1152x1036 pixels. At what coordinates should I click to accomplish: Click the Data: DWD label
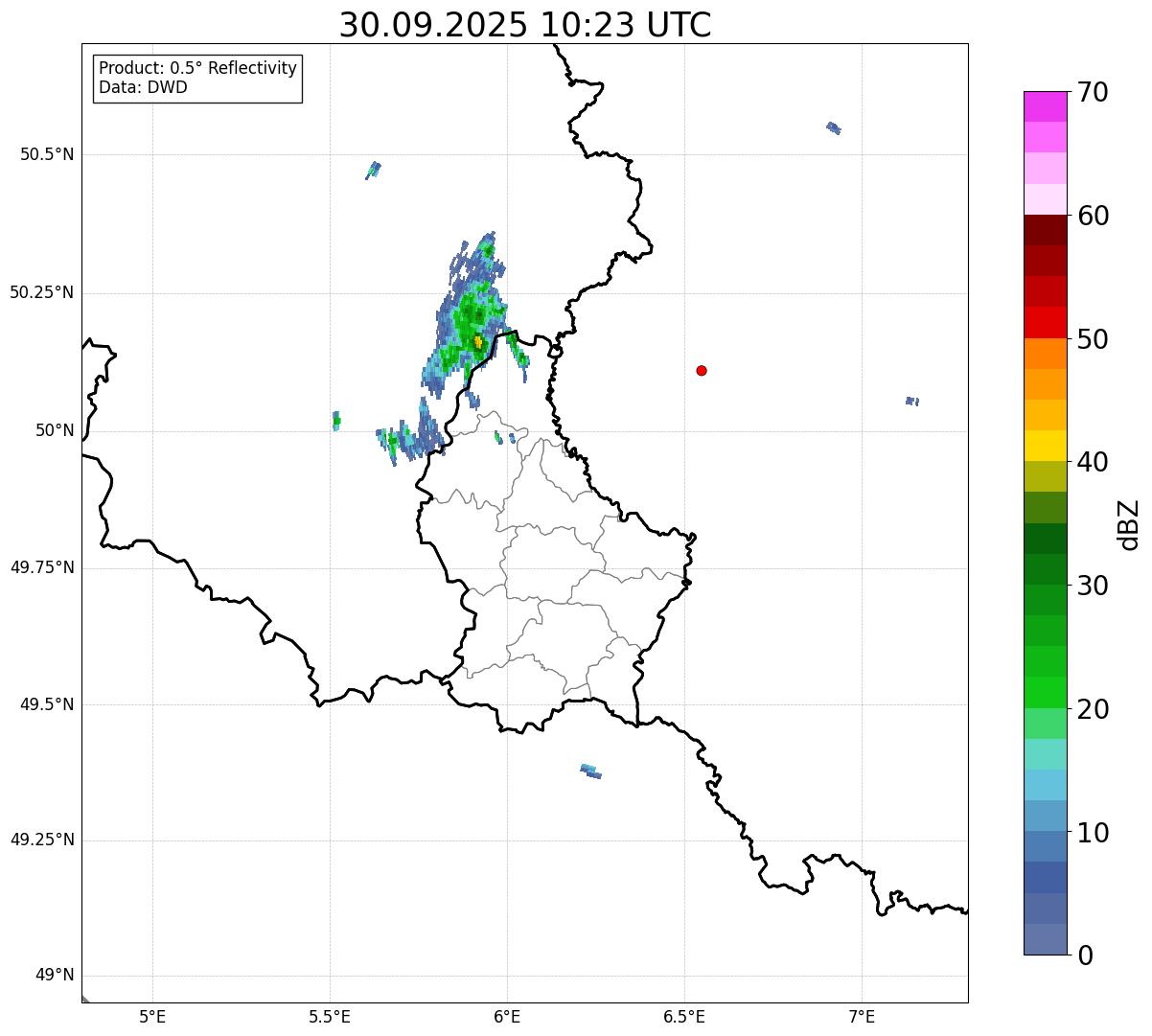(x=143, y=87)
